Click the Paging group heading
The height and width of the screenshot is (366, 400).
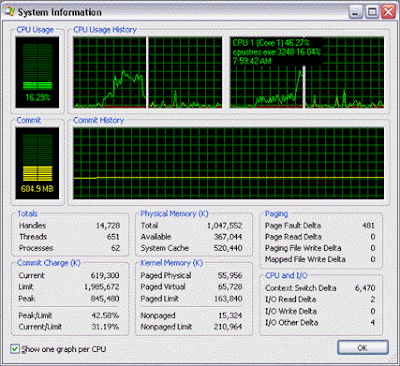[276, 214]
